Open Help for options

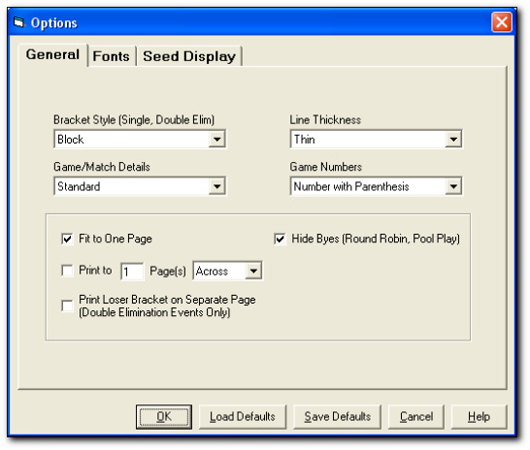pos(479,417)
